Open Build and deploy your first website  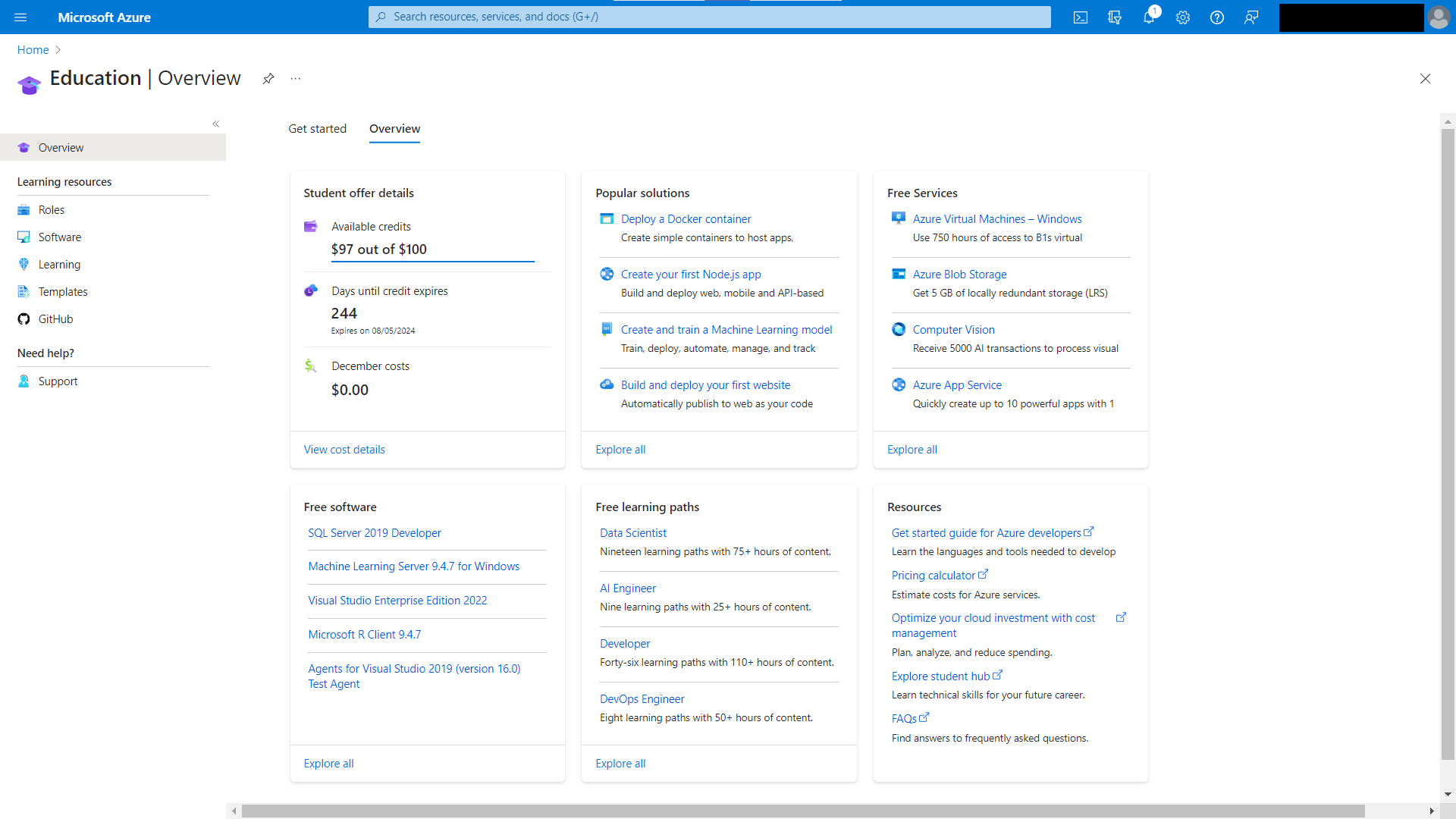tap(705, 385)
